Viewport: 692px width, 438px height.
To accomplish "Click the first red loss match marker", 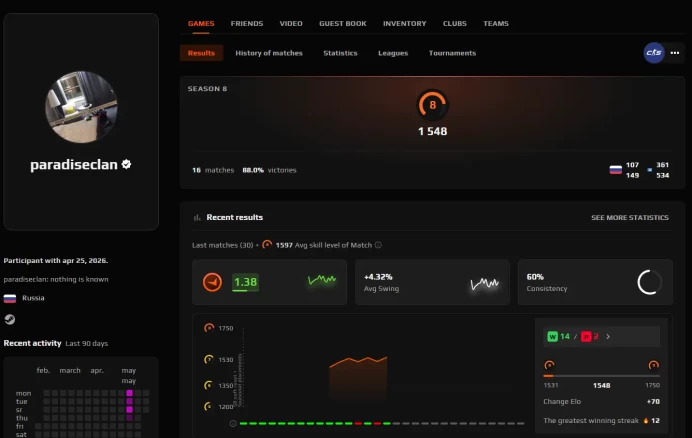I will pos(358,423).
